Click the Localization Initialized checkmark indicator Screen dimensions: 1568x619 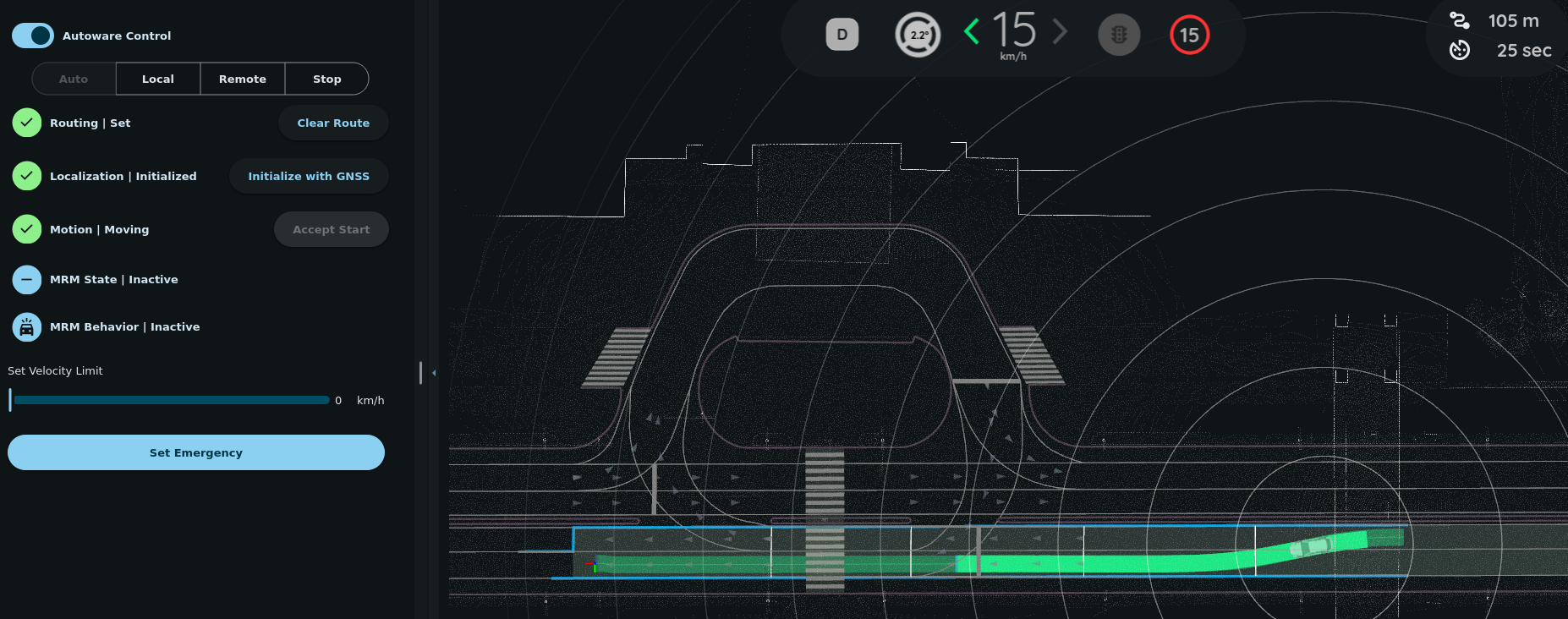(x=27, y=176)
